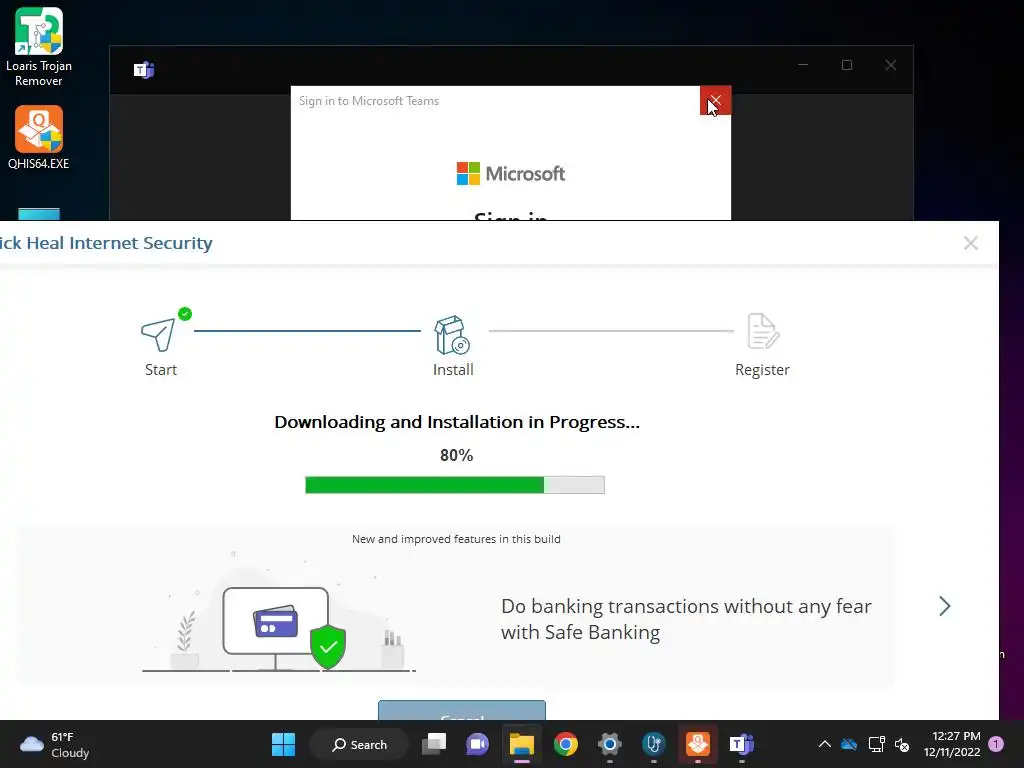This screenshot has height=768, width=1024.
Task: Close the Quick Heal installer window
Action: (970, 243)
